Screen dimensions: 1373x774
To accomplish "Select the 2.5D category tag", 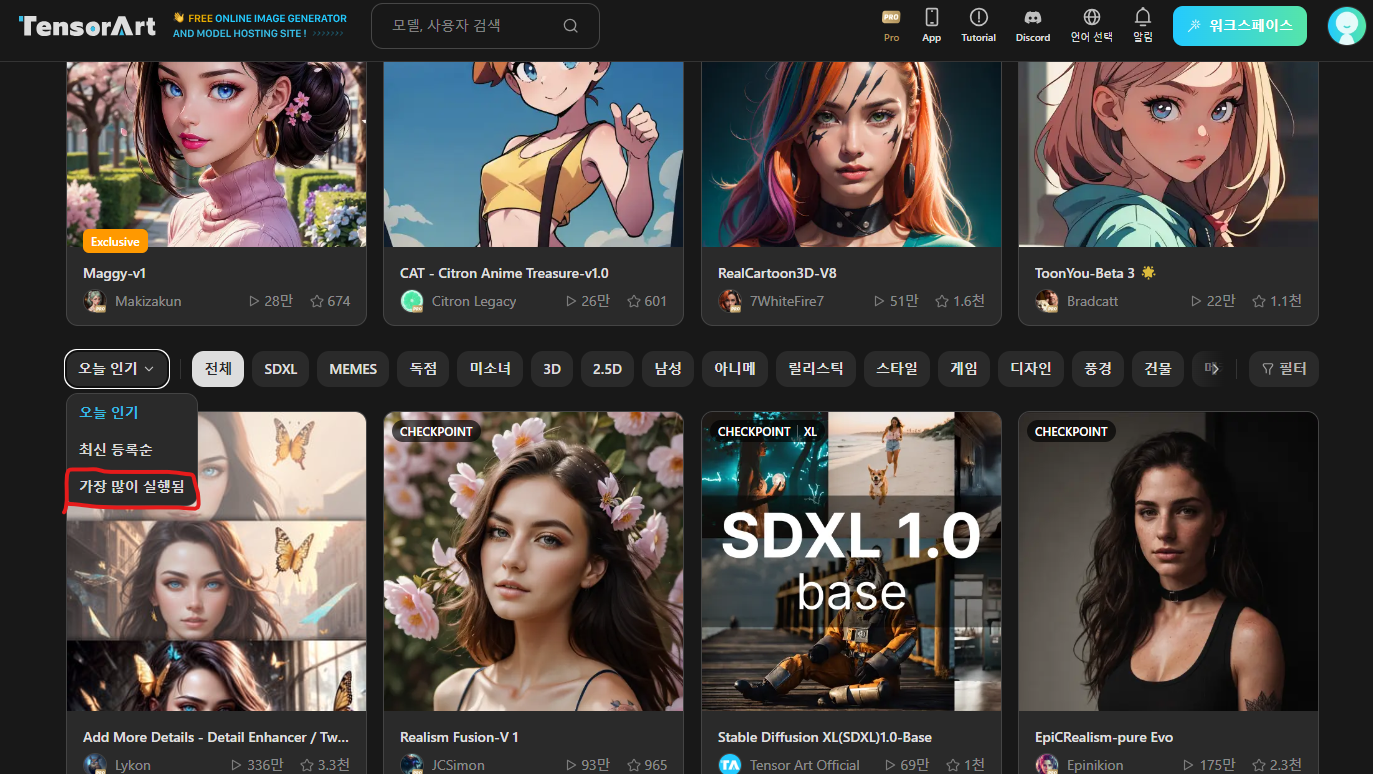I will (x=607, y=369).
